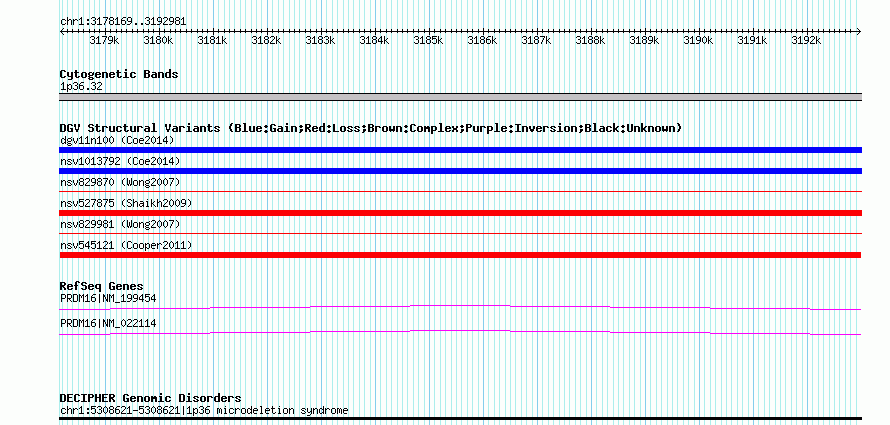Viewport: 890px width, 425px height.
Task: Click the thin red nsv829870 loss line
Action: coord(460,192)
